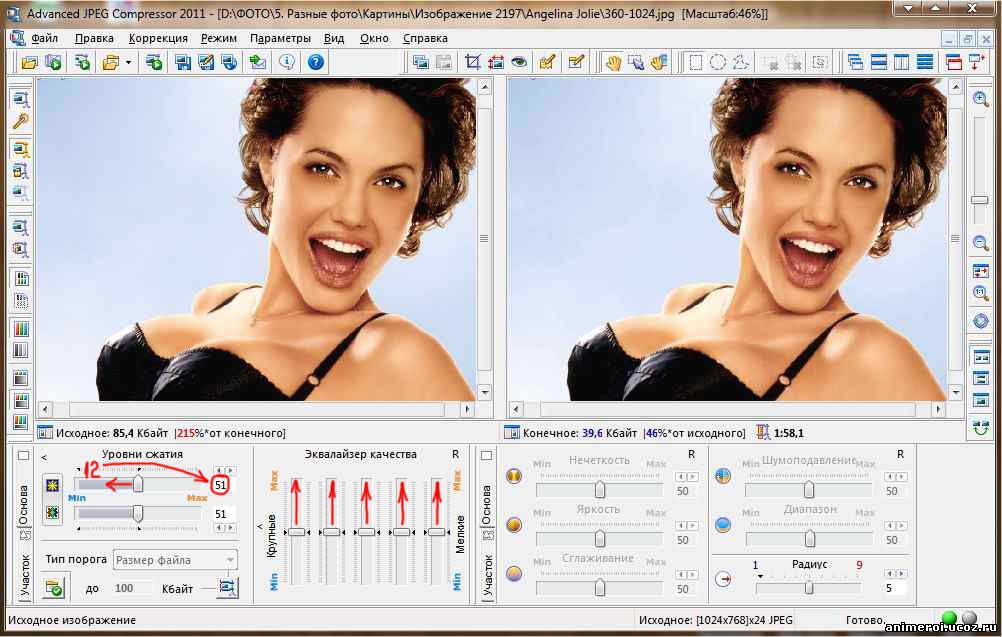The height and width of the screenshot is (637, 1002).
Task: Click the Радиус slider handle
Action: click(809, 587)
